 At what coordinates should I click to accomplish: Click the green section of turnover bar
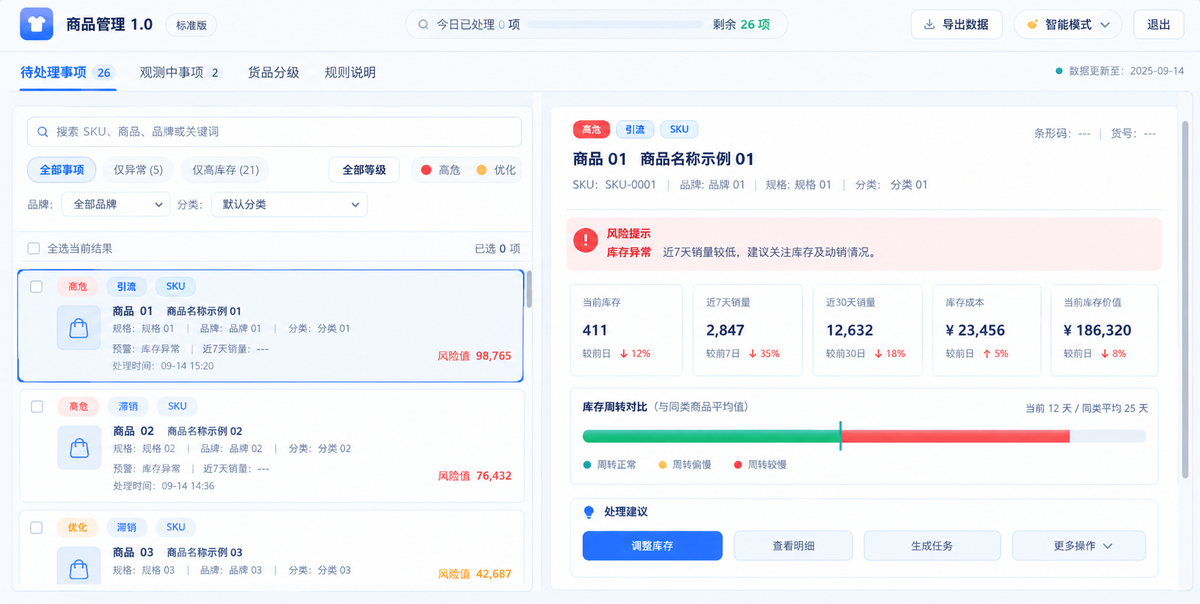(711, 436)
